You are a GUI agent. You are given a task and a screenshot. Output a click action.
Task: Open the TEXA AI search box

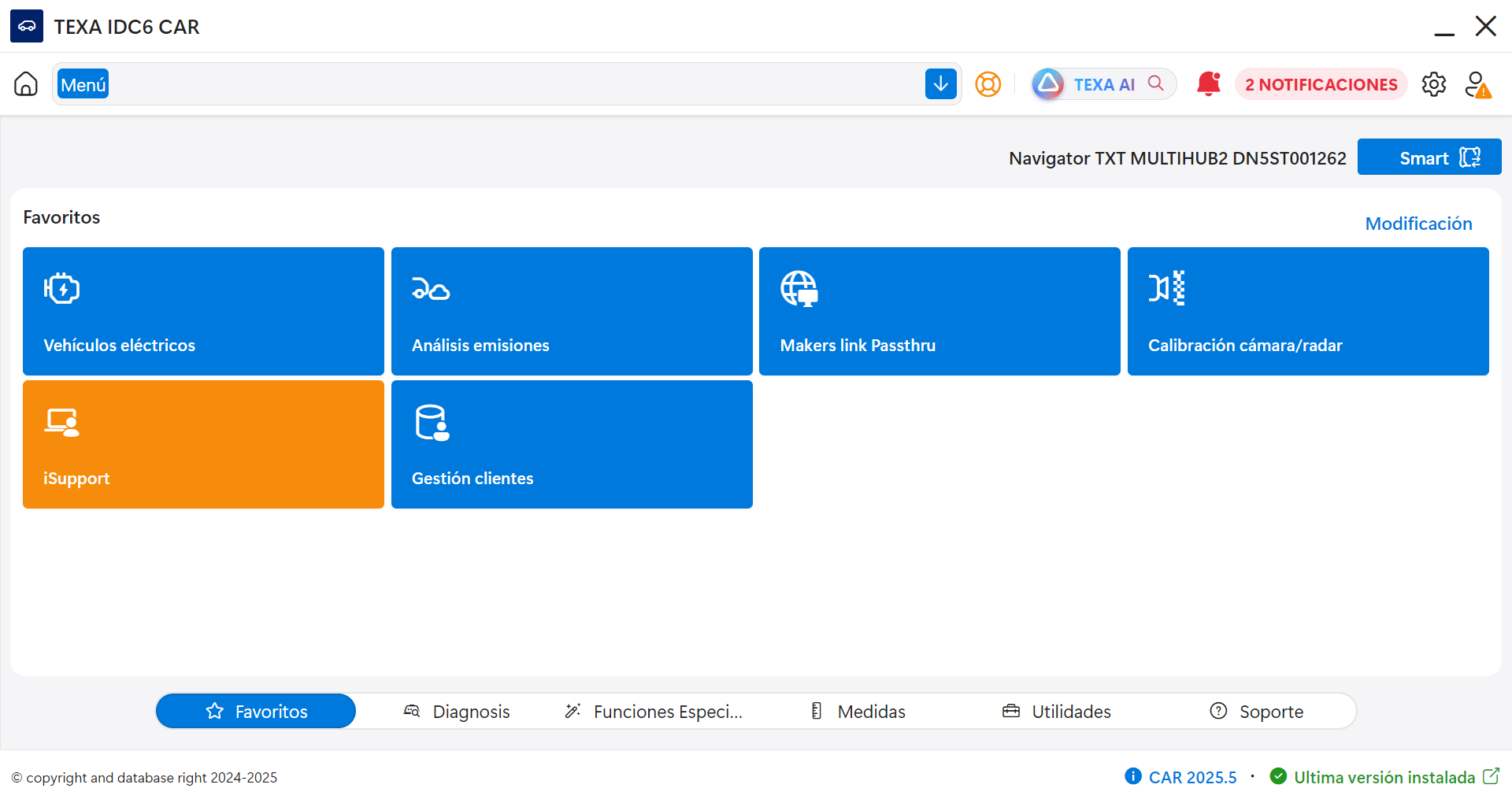click(1104, 84)
